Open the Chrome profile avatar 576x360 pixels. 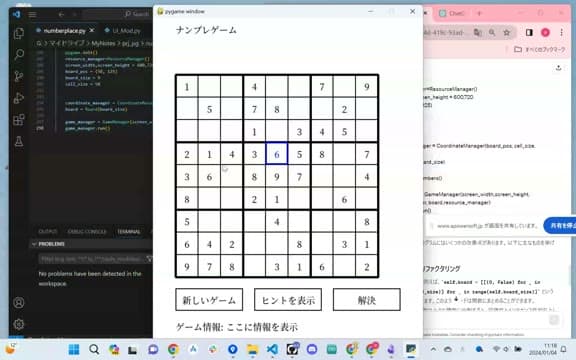[x=545, y=33]
